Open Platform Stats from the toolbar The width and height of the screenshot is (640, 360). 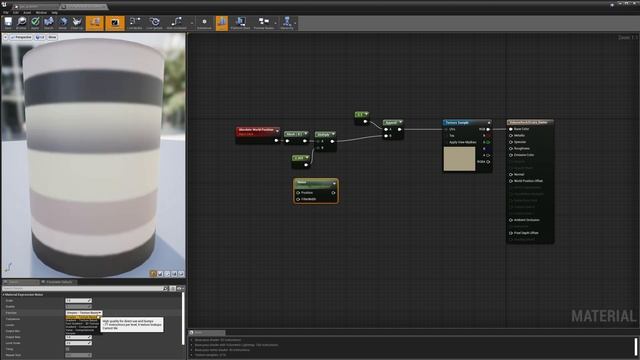[240, 23]
